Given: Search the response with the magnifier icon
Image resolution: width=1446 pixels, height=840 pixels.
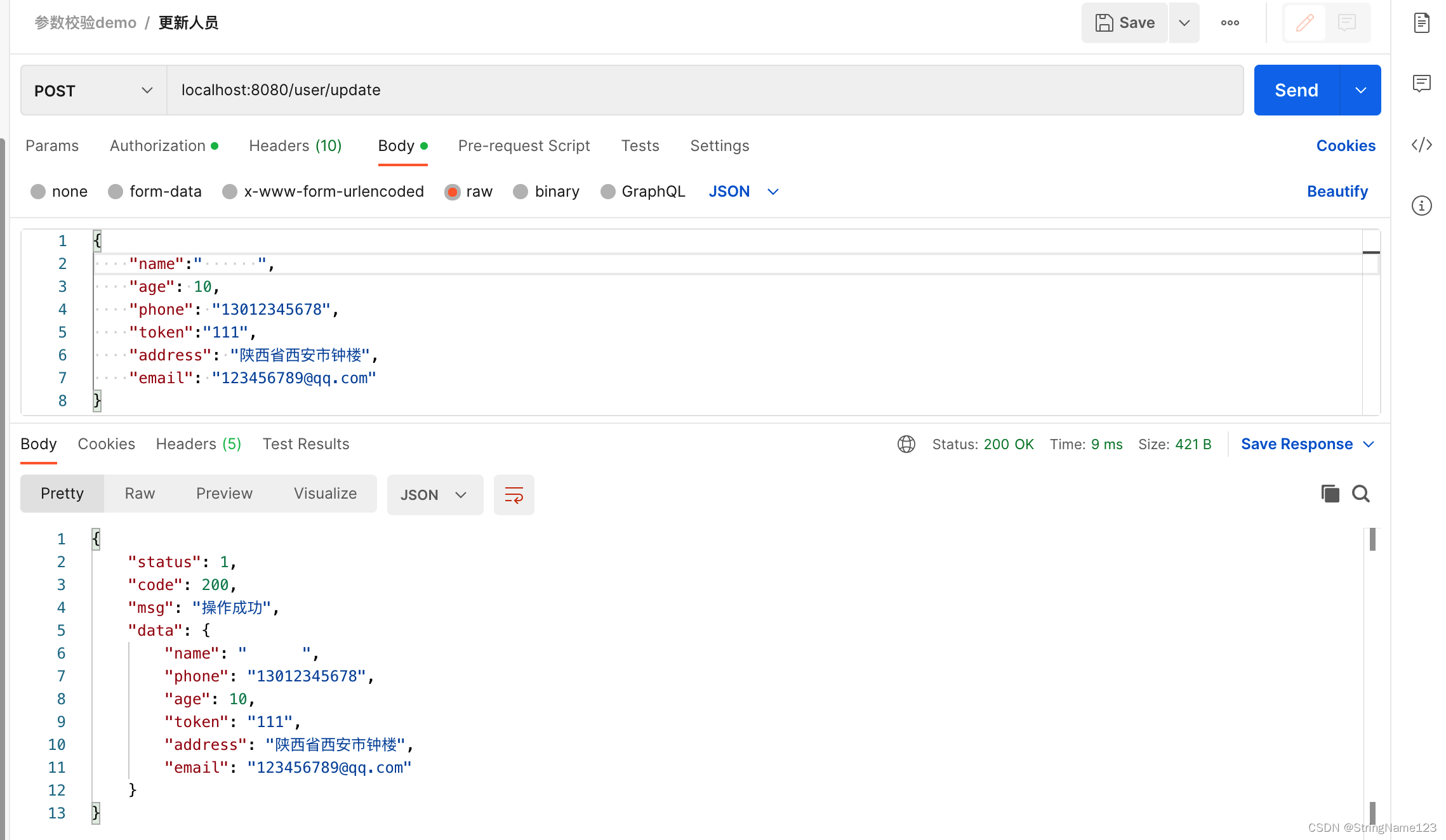Looking at the screenshot, I should click(1360, 494).
